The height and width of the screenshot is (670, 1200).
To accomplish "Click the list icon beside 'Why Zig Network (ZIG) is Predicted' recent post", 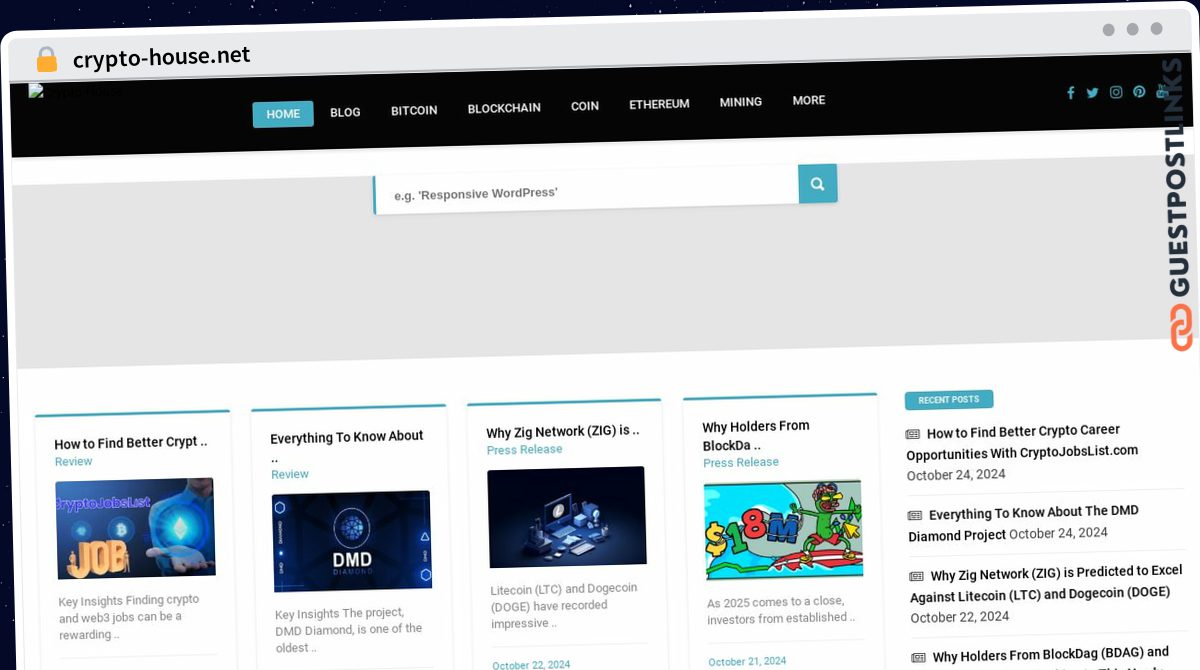I will point(917,576).
